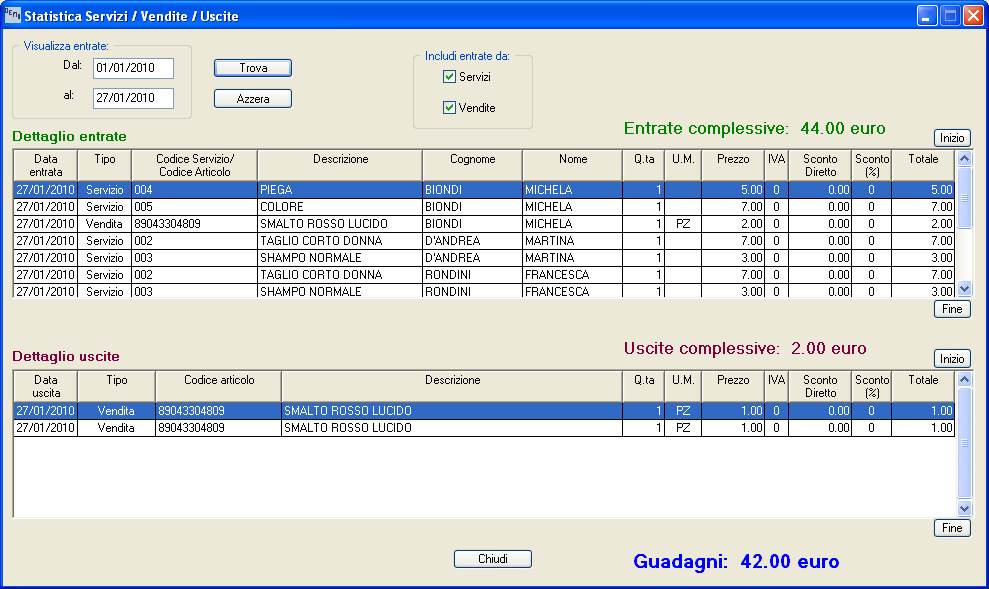Click the Trova search button
989x589 pixels.
point(253,68)
